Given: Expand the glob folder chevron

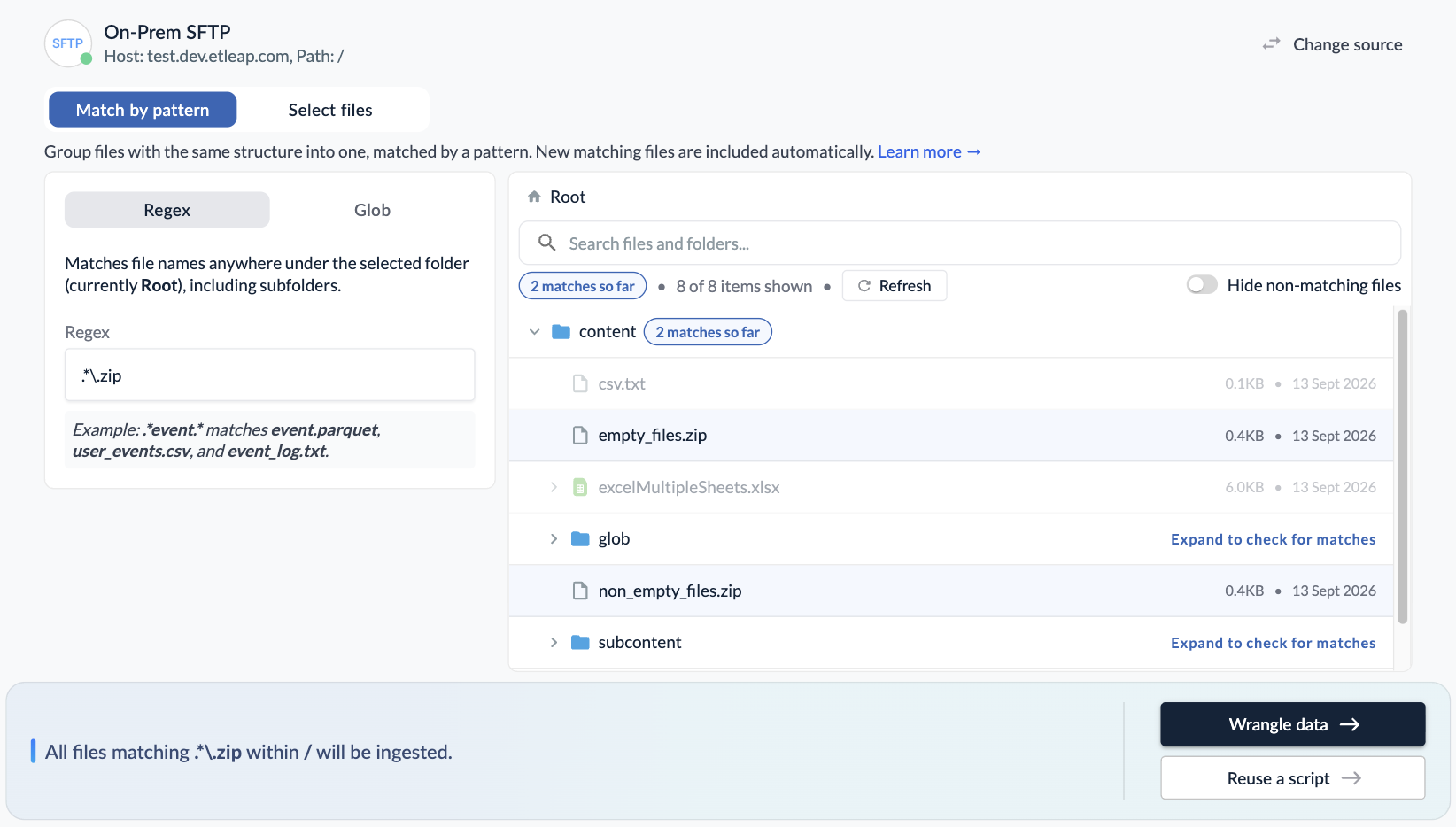Looking at the screenshot, I should (554, 539).
